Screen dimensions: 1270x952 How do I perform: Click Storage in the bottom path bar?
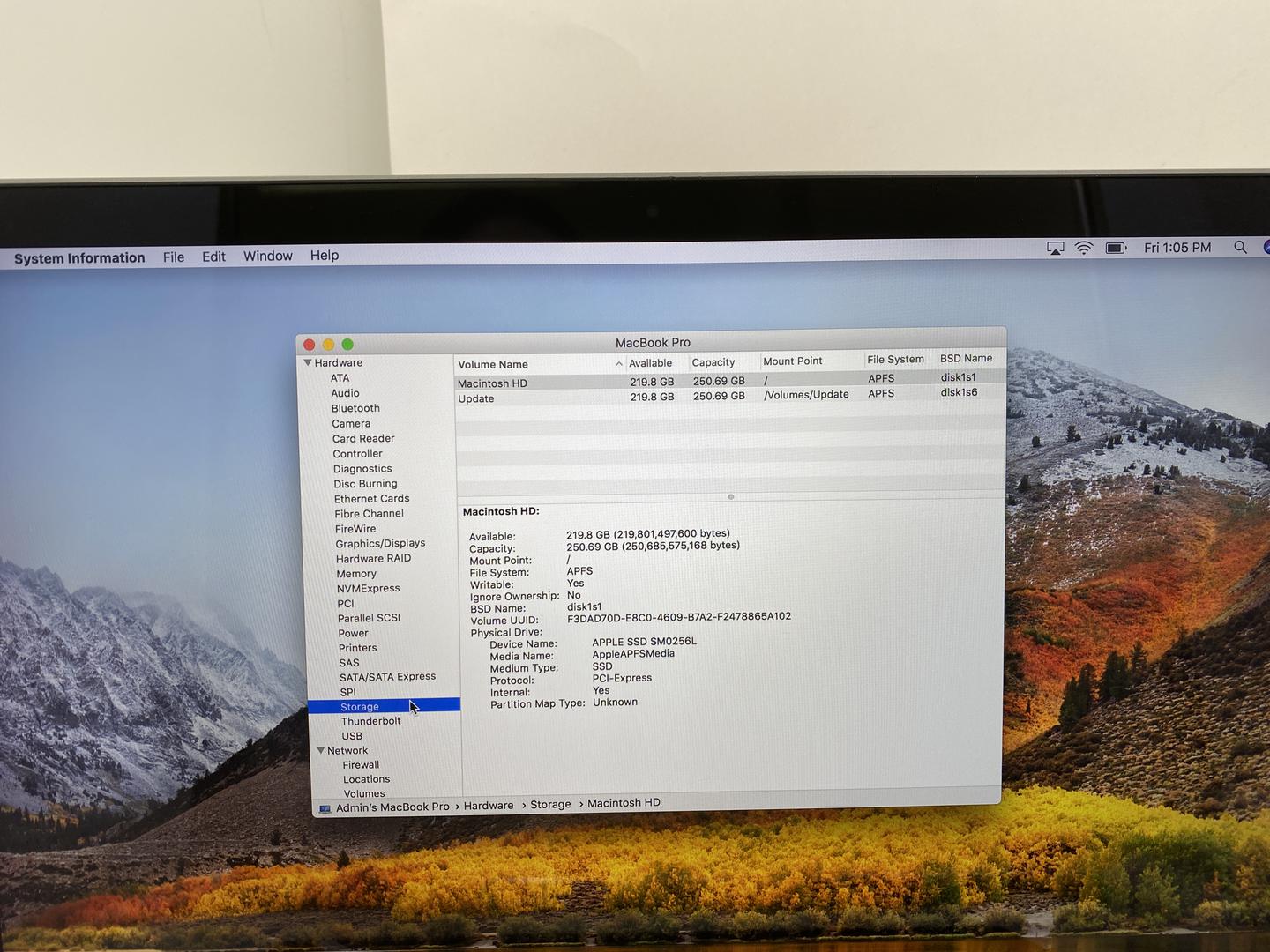coord(550,804)
